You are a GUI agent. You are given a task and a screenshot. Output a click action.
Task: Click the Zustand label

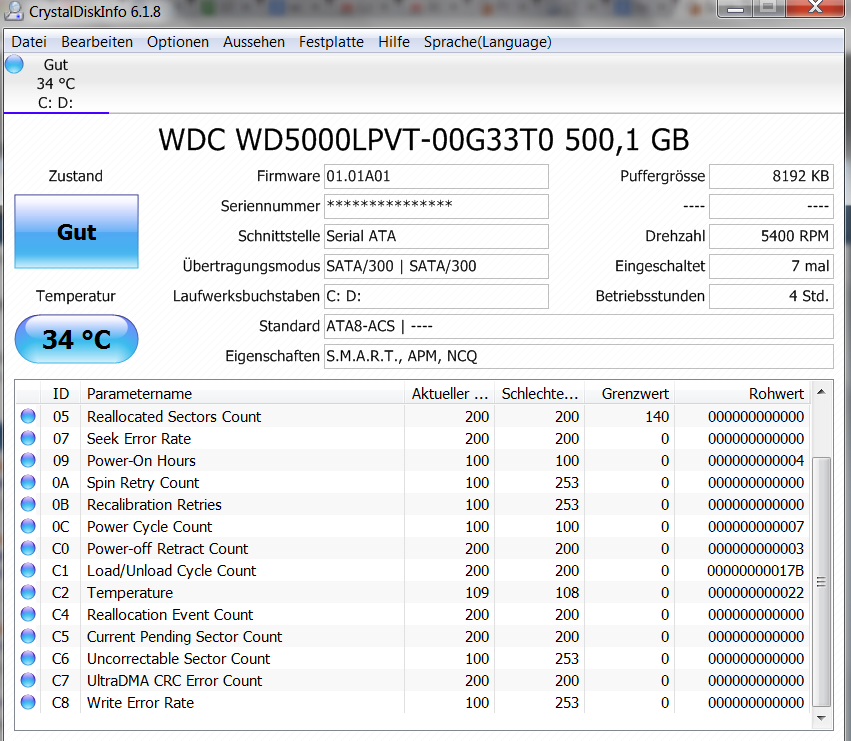[x=75, y=176]
